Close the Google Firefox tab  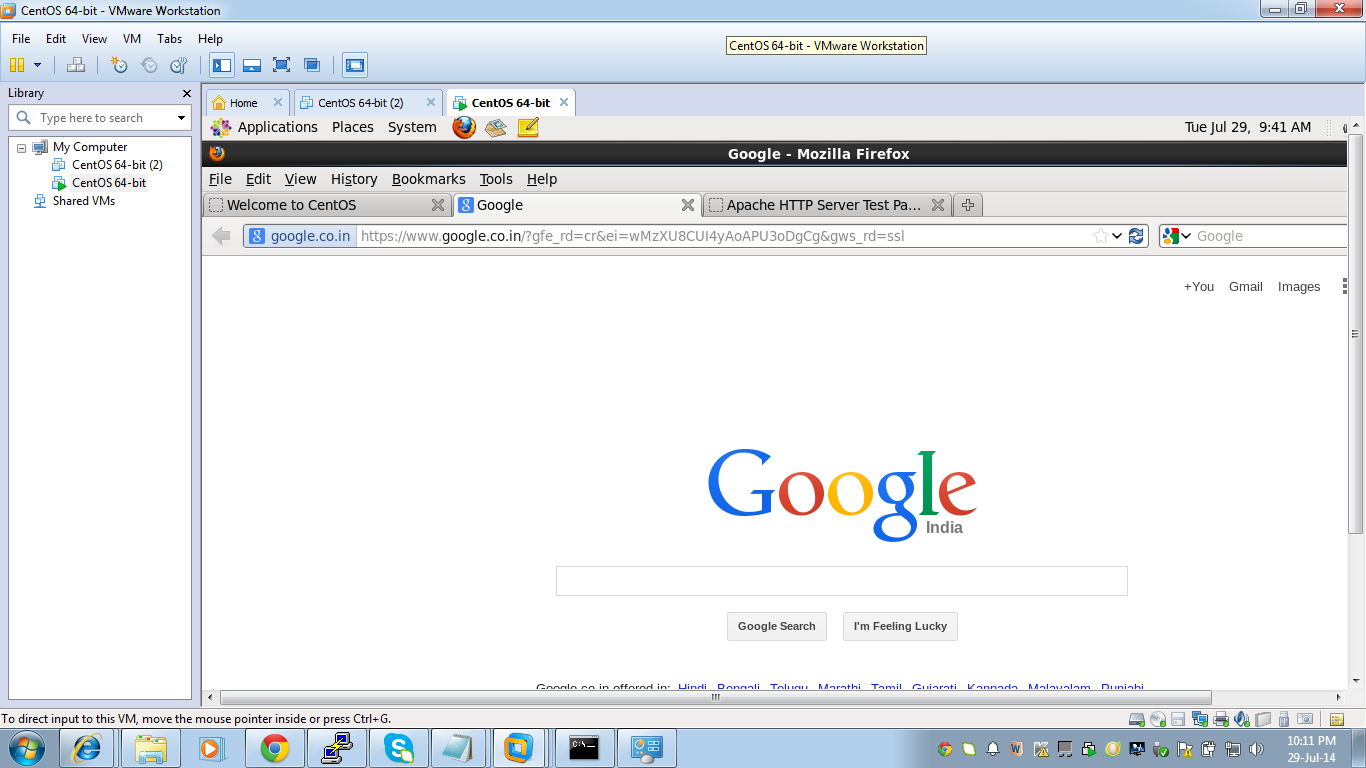687,205
